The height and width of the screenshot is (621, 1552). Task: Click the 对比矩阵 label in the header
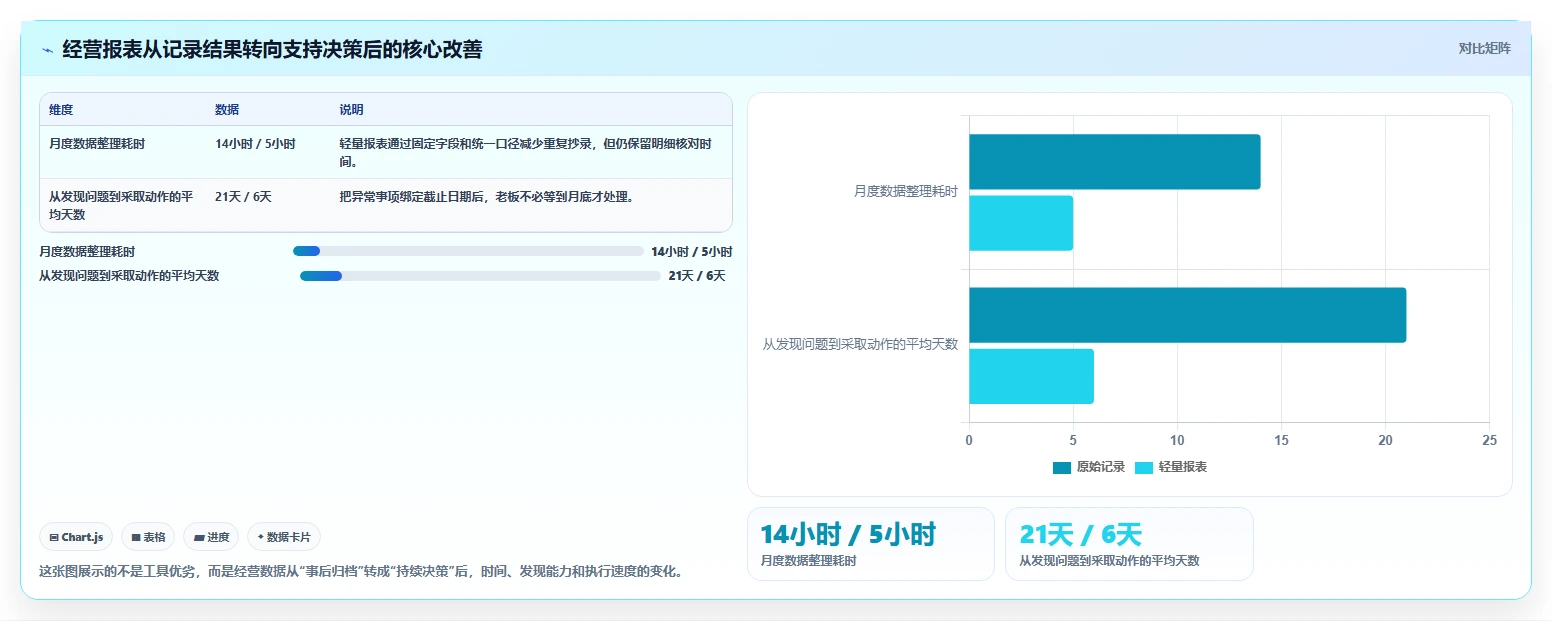pos(1484,48)
